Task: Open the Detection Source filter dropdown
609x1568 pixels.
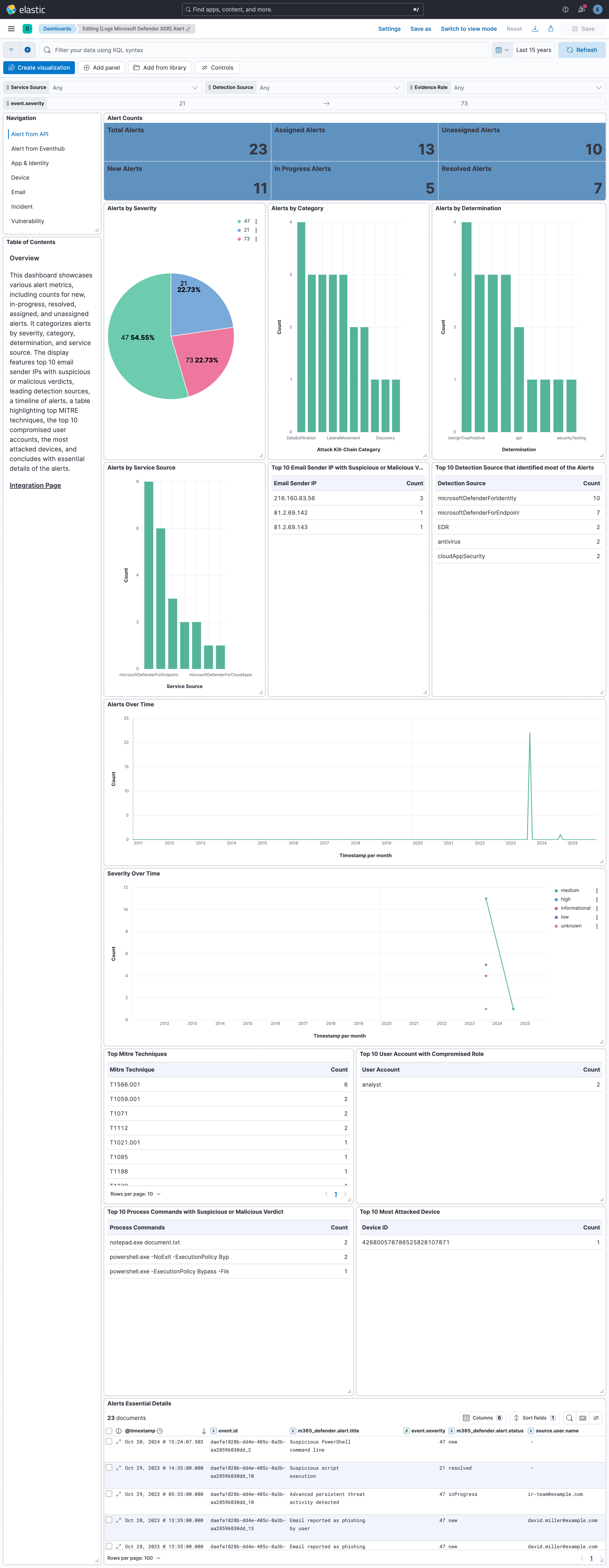Action: 329,87
